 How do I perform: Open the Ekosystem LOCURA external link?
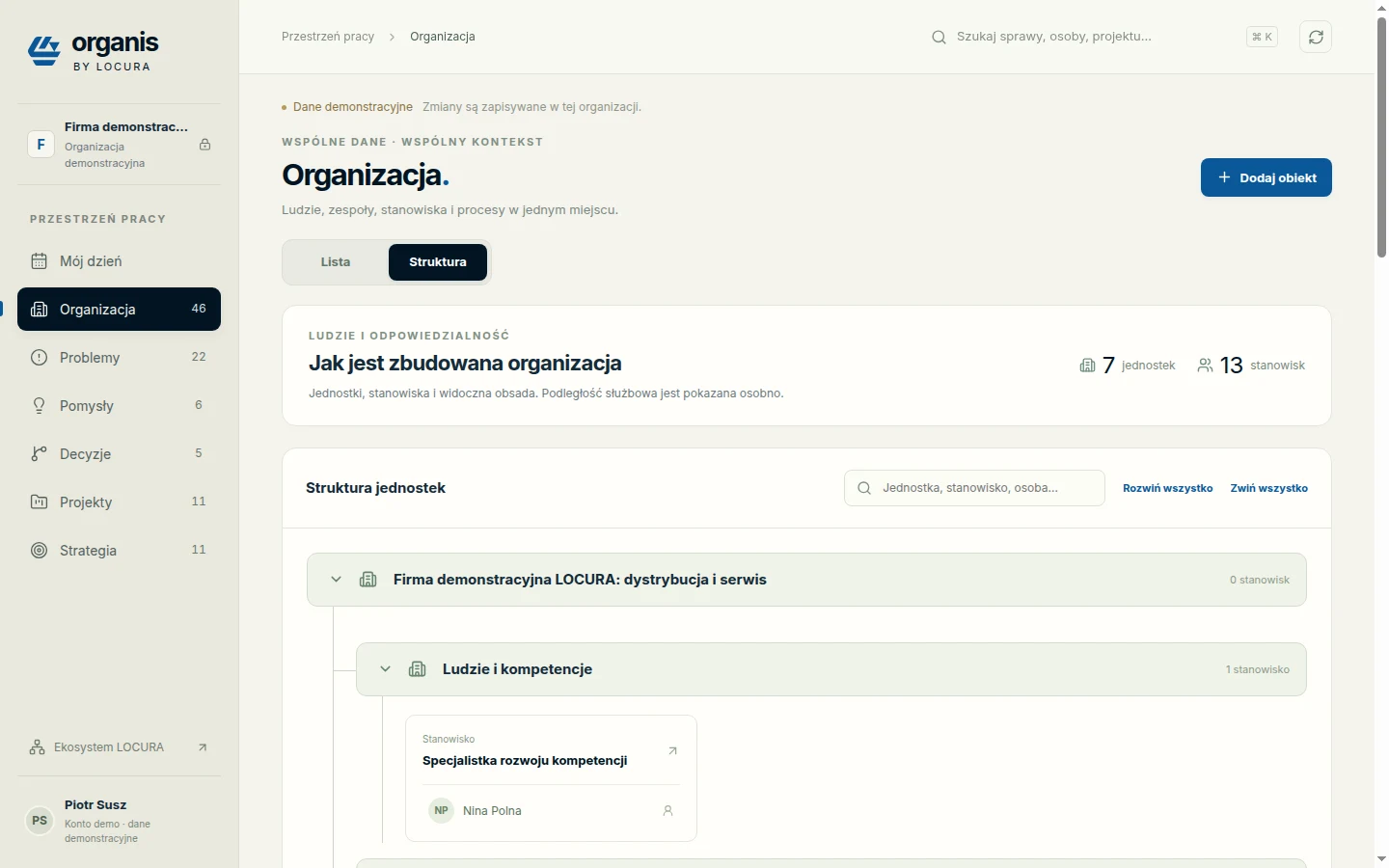(119, 747)
